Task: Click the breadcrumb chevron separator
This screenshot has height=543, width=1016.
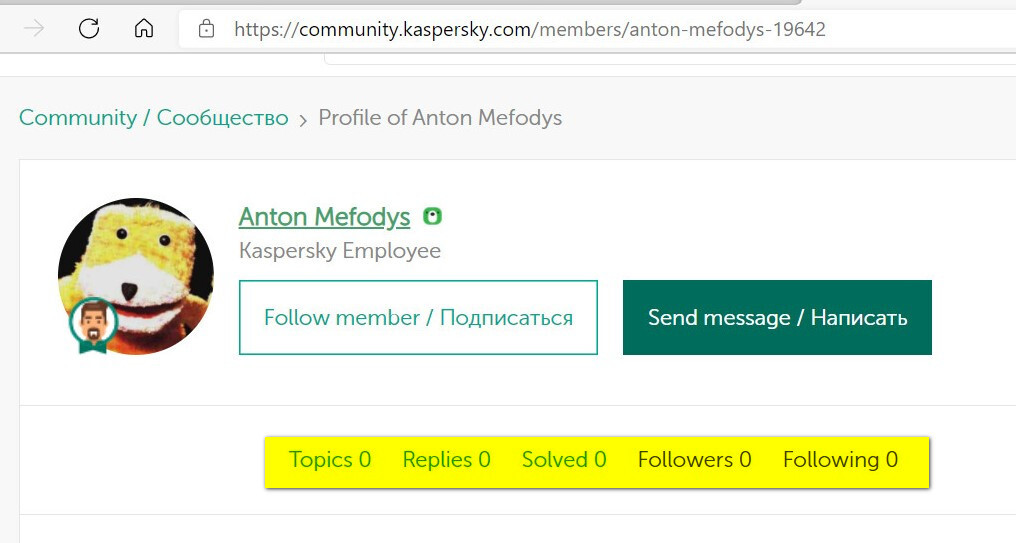Action: 303,120
